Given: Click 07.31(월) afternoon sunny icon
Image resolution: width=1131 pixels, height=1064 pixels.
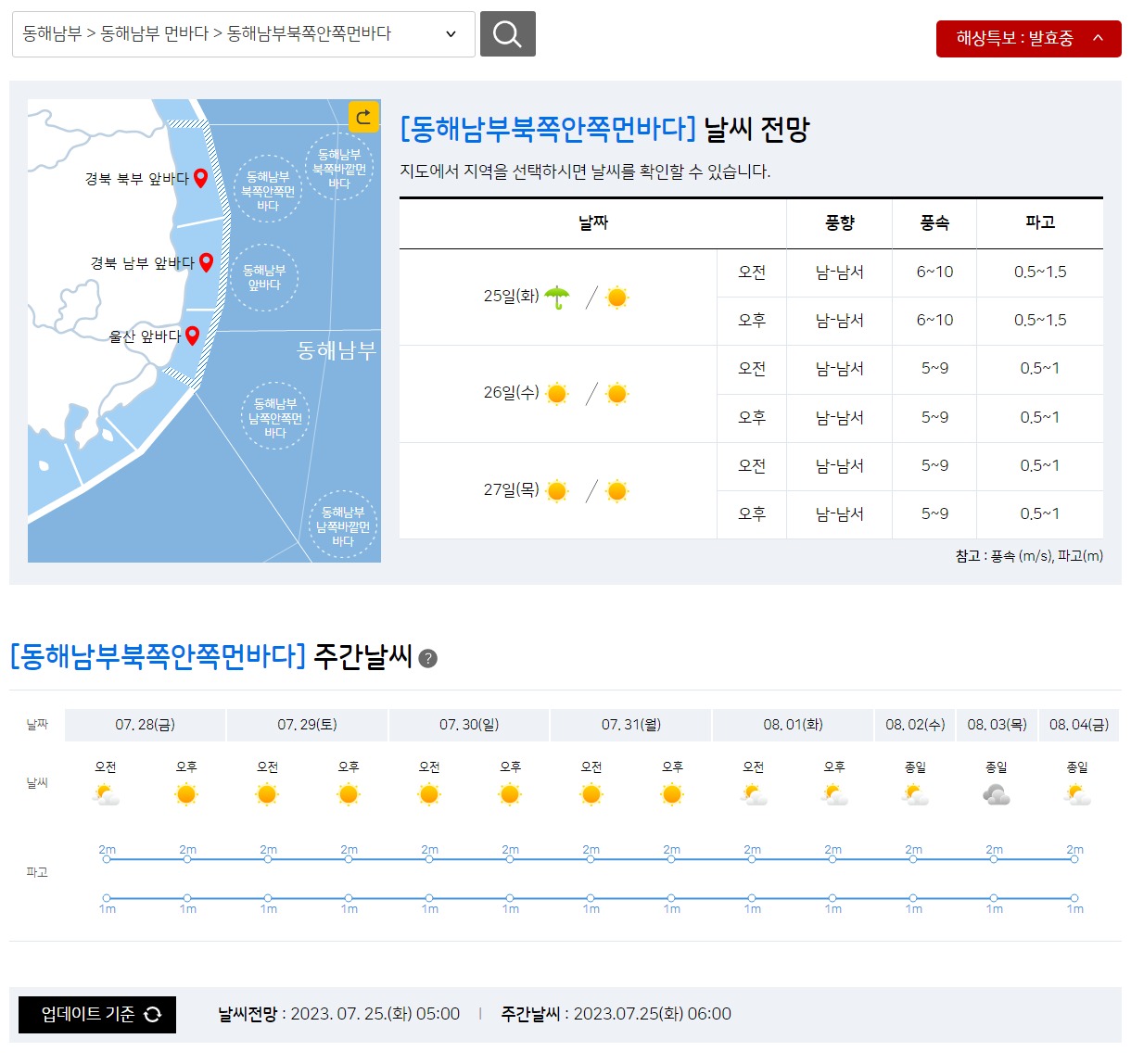Looking at the screenshot, I should (x=672, y=794).
